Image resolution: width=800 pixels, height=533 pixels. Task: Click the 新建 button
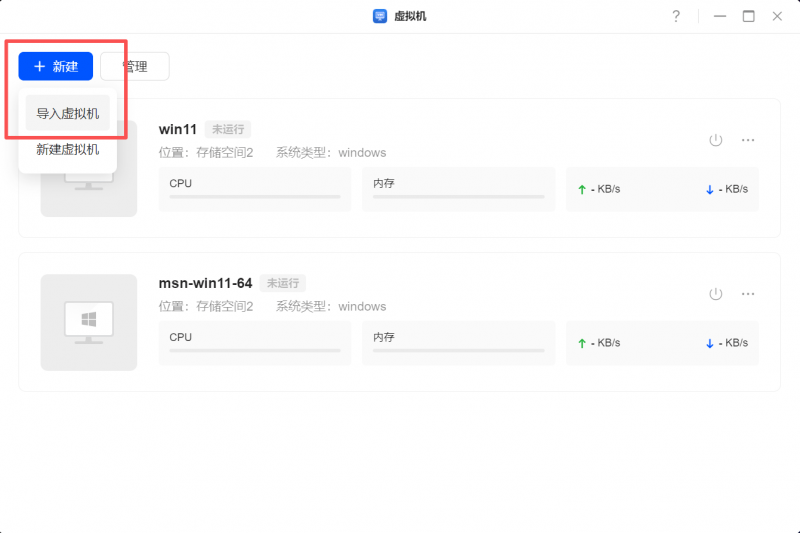[56, 66]
